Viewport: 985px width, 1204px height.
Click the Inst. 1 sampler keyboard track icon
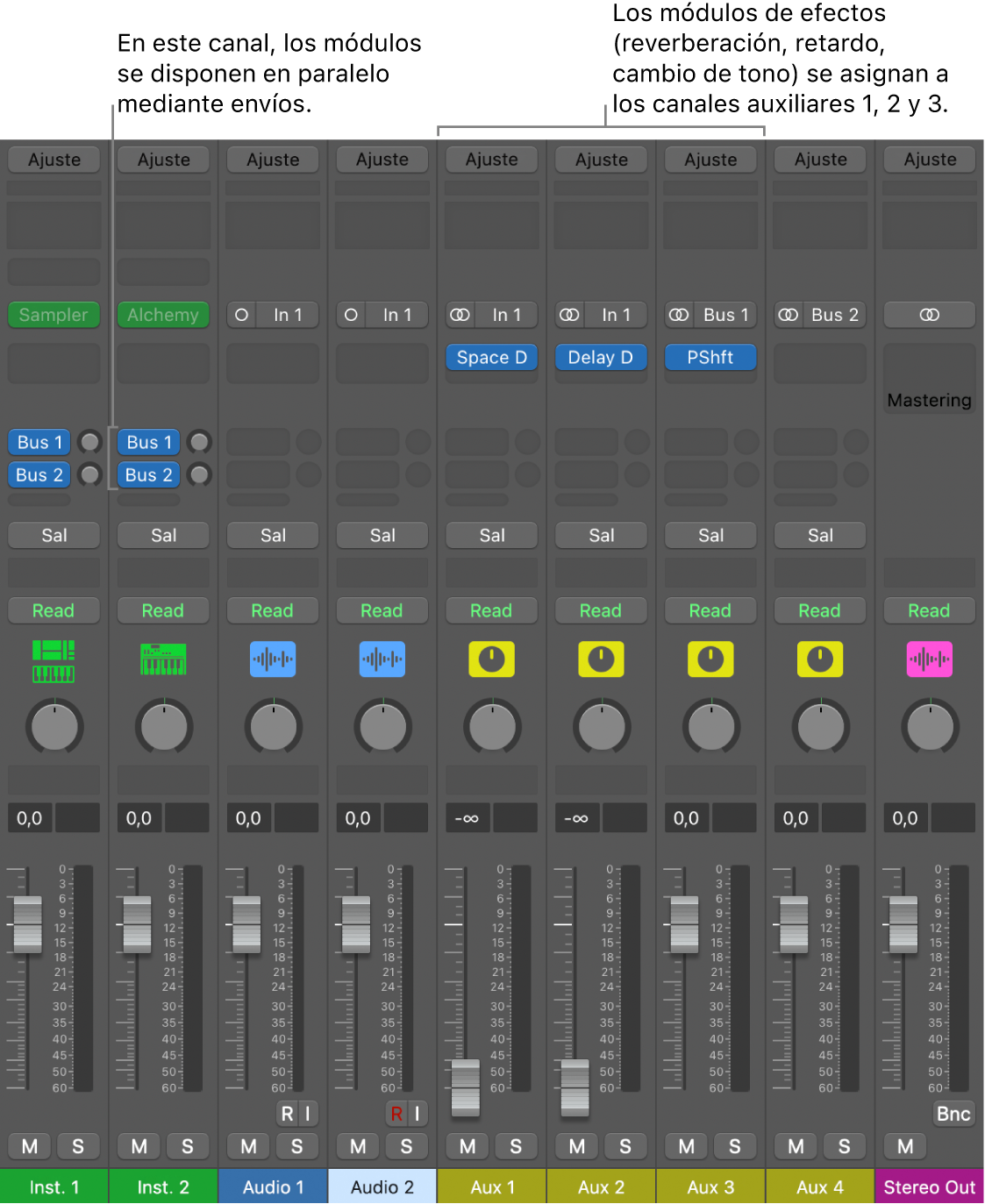coord(54,660)
